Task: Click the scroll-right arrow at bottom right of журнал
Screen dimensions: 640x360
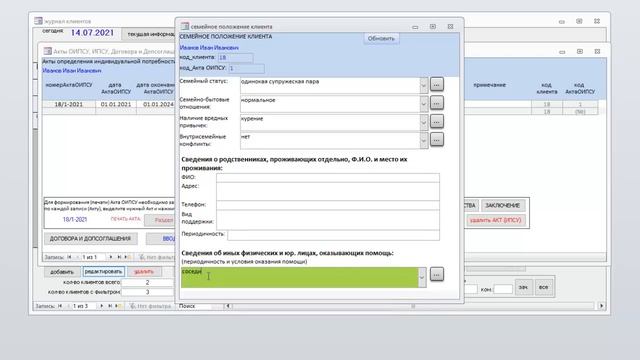Action: pyautogui.click(x=601, y=306)
